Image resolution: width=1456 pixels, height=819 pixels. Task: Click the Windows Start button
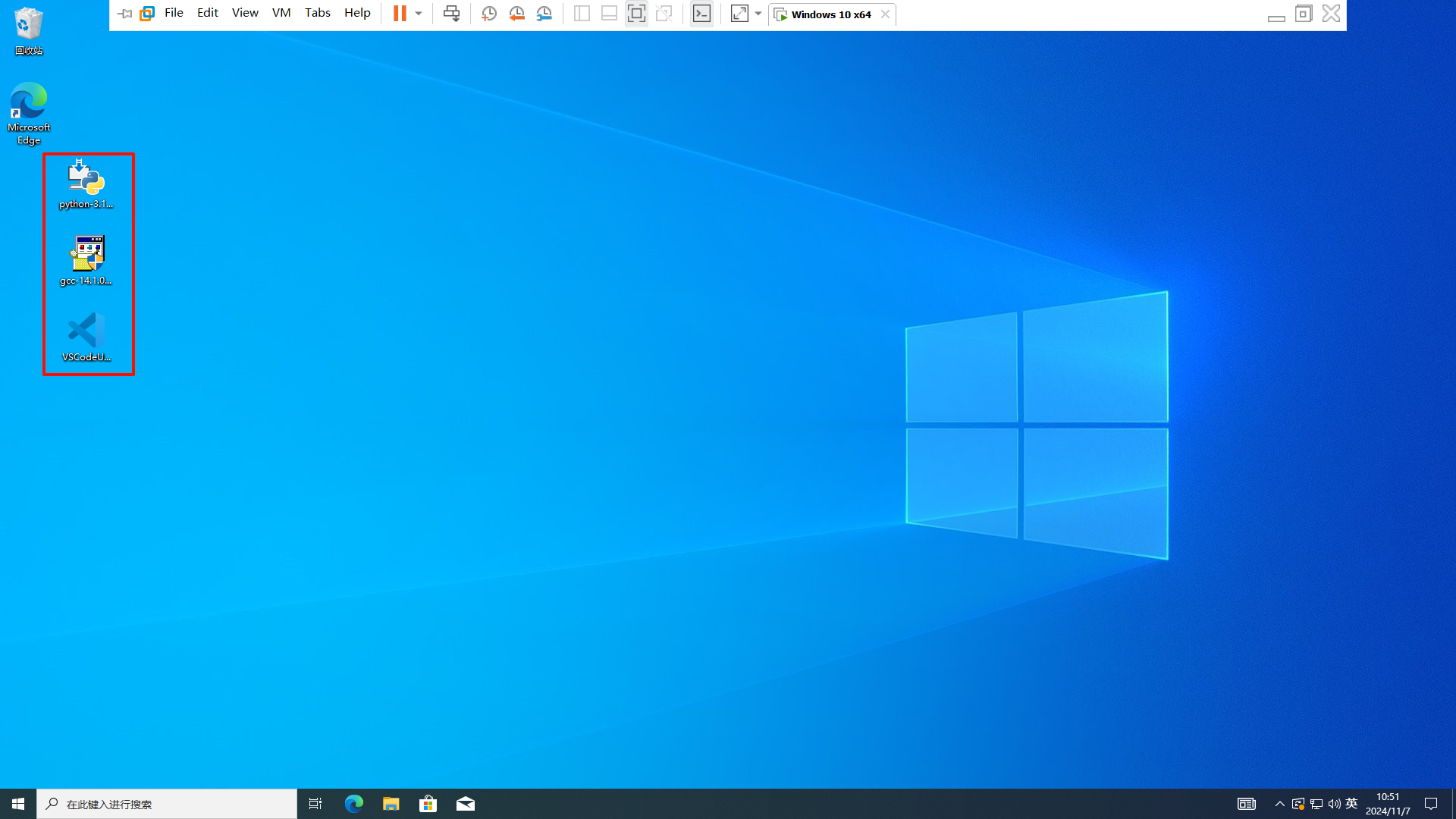18,804
